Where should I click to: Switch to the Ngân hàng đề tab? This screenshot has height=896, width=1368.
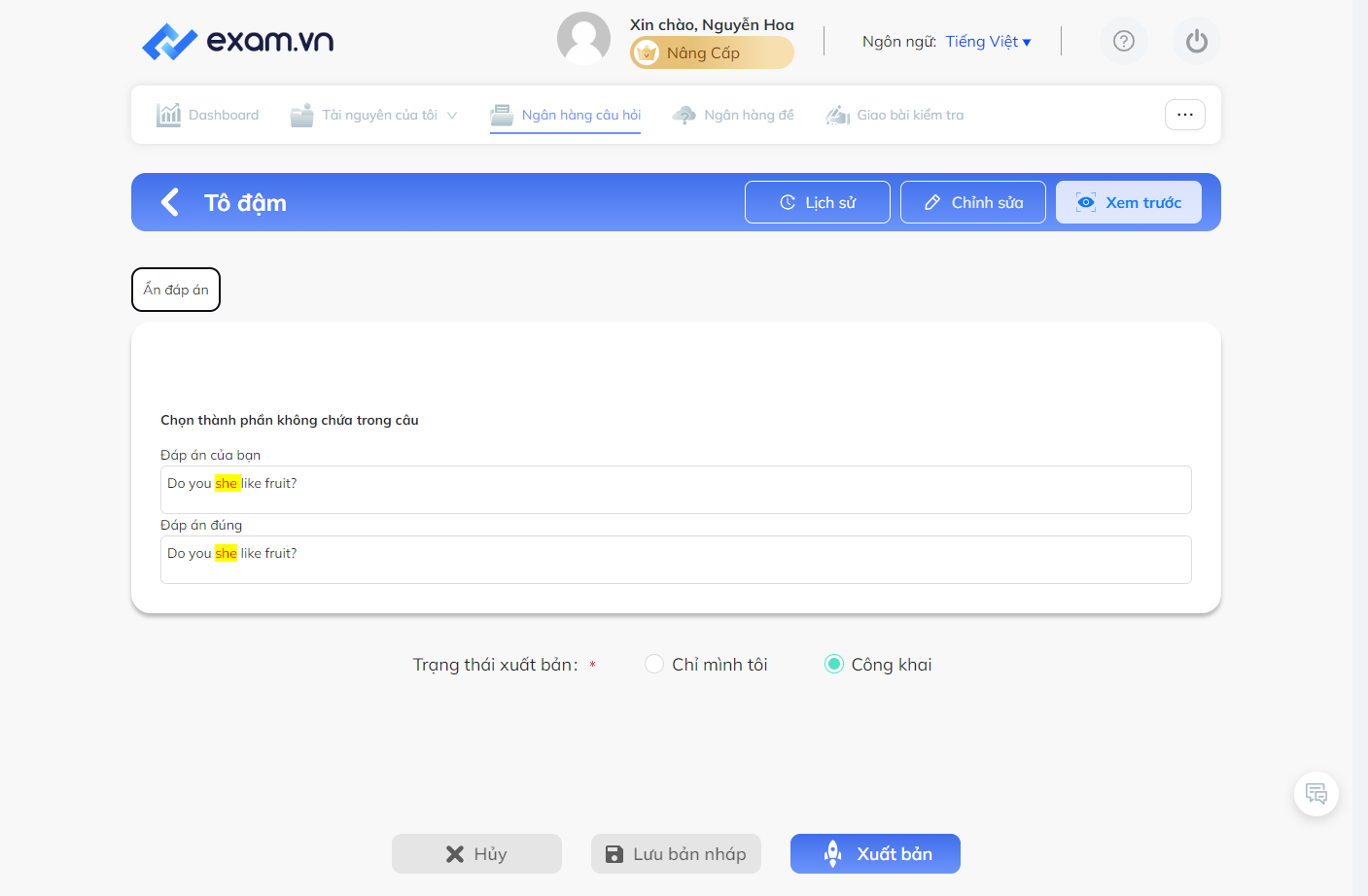(x=733, y=115)
